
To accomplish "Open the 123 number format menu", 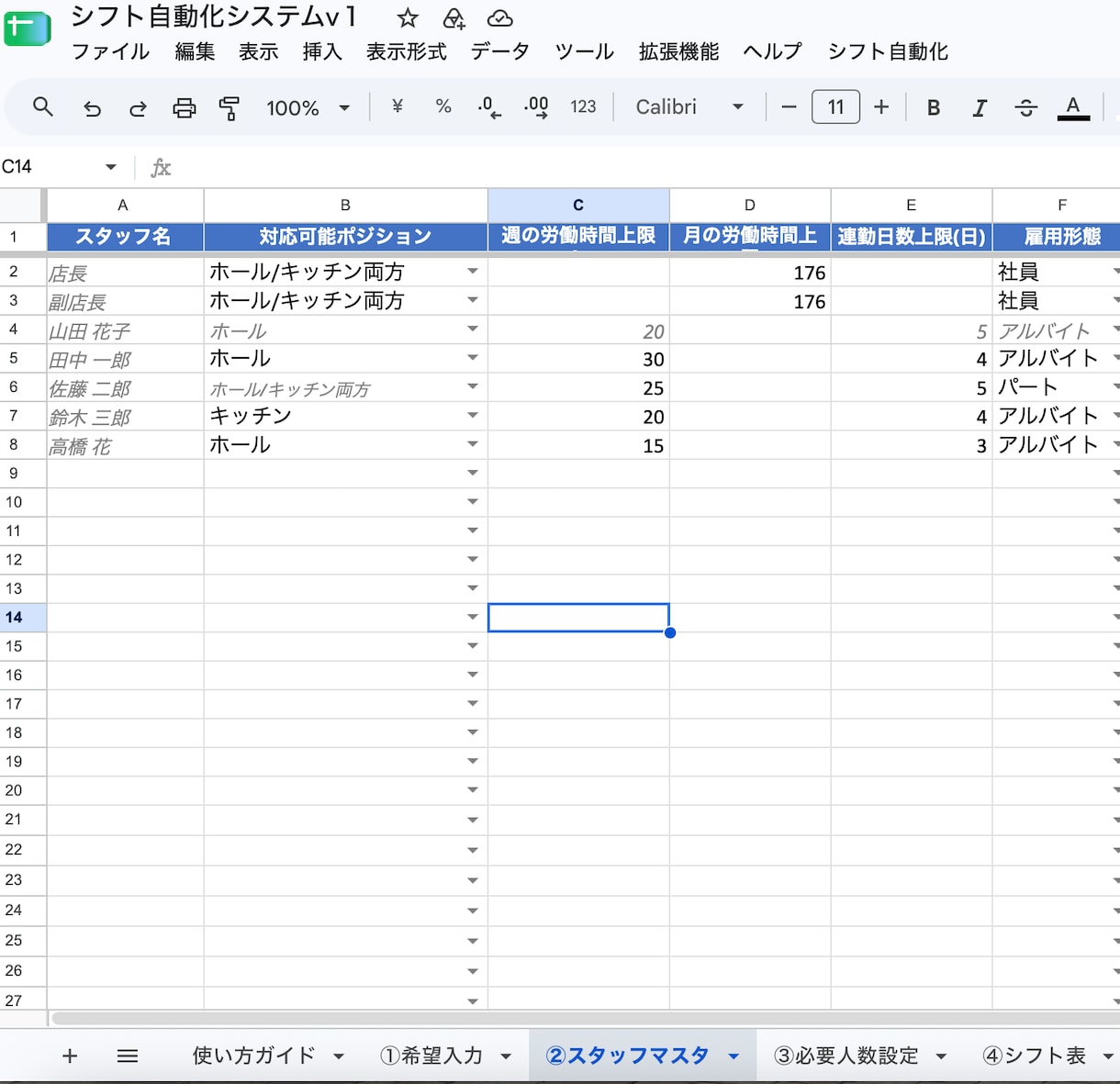I will click(x=583, y=106).
